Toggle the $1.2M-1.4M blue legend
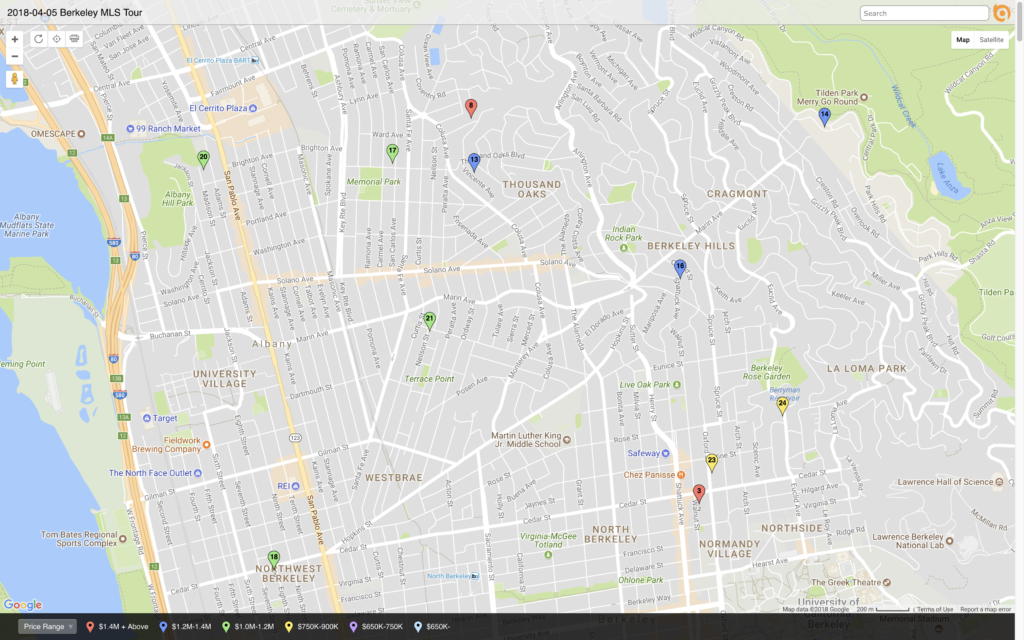Image resolution: width=1024 pixels, height=640 pixels. 185,627
